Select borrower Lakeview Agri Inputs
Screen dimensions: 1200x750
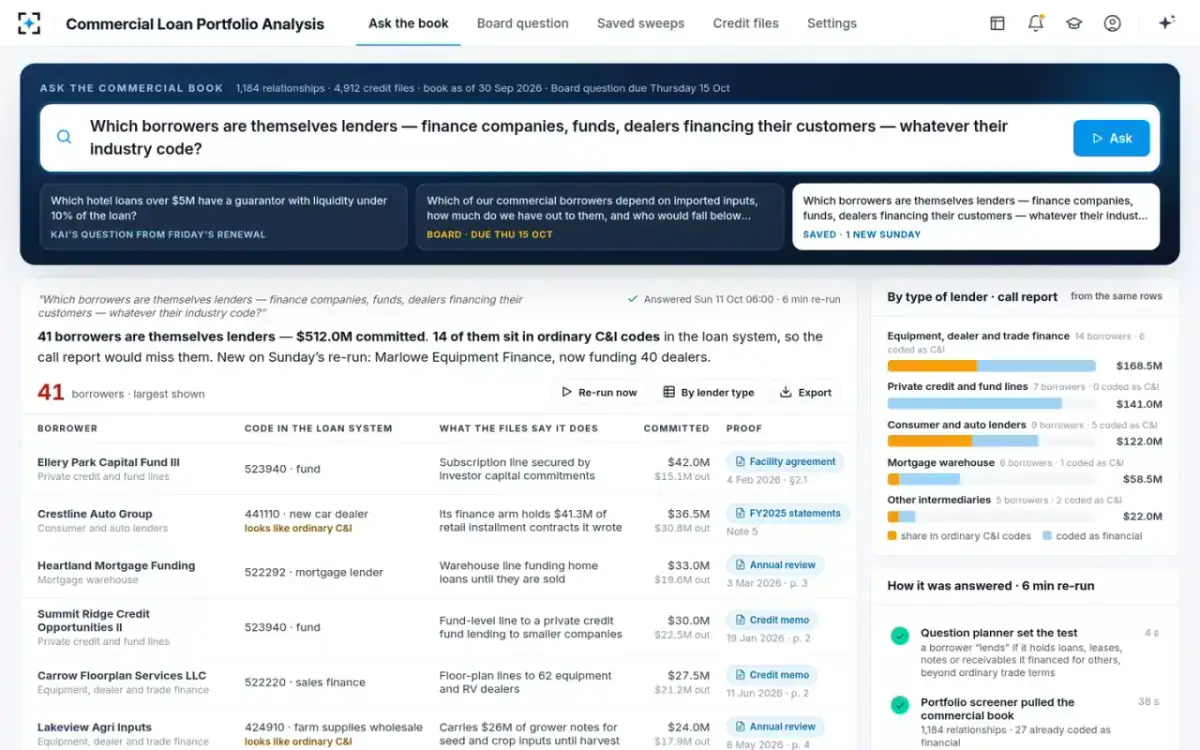coord(95,727)
